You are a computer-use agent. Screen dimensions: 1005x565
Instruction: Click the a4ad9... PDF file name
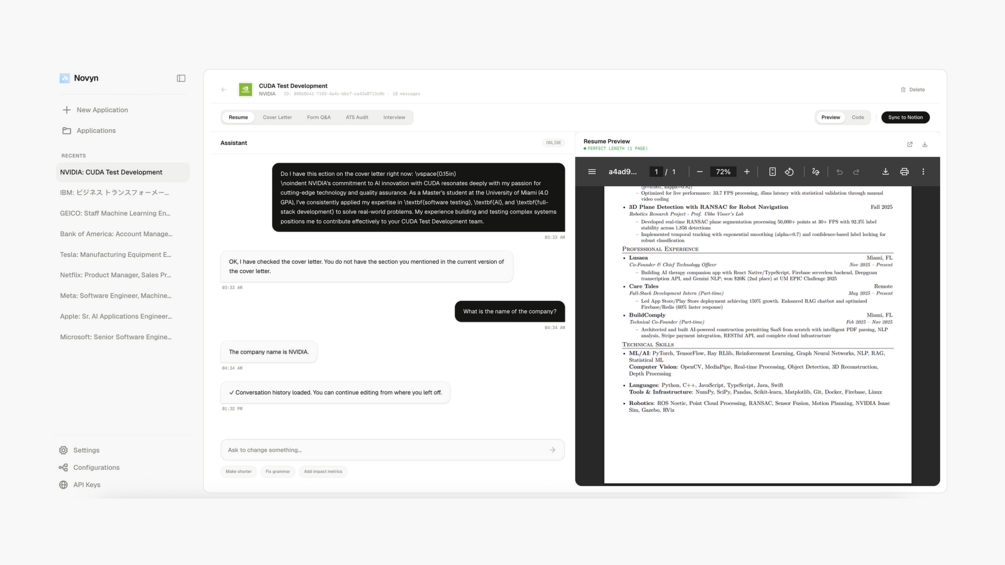pos(622,172)
